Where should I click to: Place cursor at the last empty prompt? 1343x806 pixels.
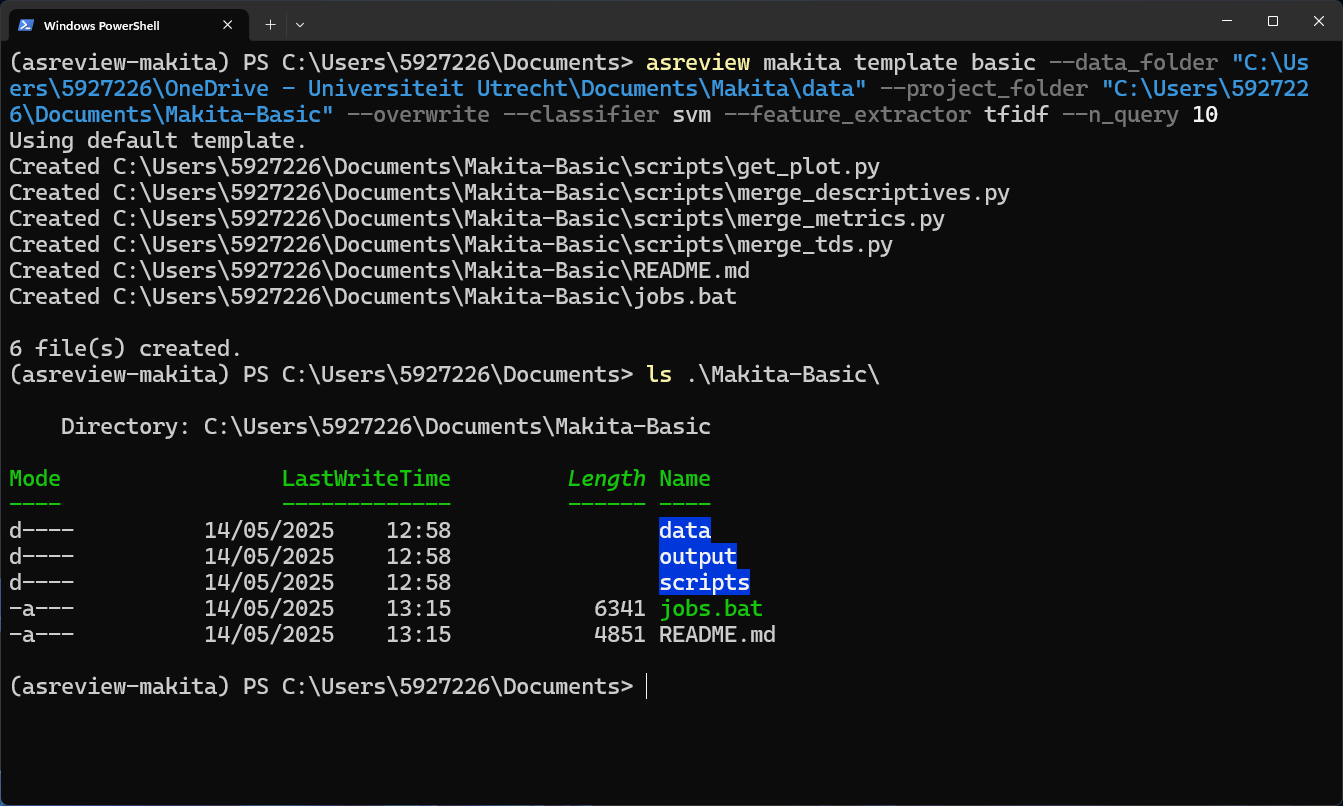(648, 686)
